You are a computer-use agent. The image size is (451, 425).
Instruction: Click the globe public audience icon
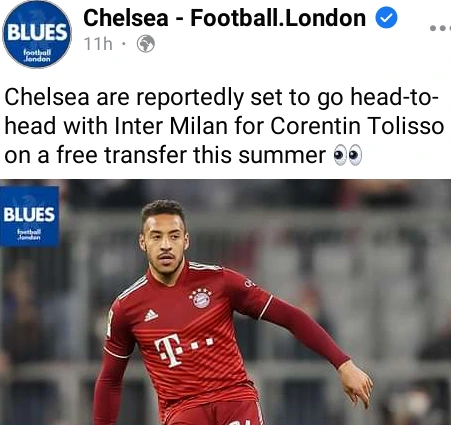click(x=146, y=44)
